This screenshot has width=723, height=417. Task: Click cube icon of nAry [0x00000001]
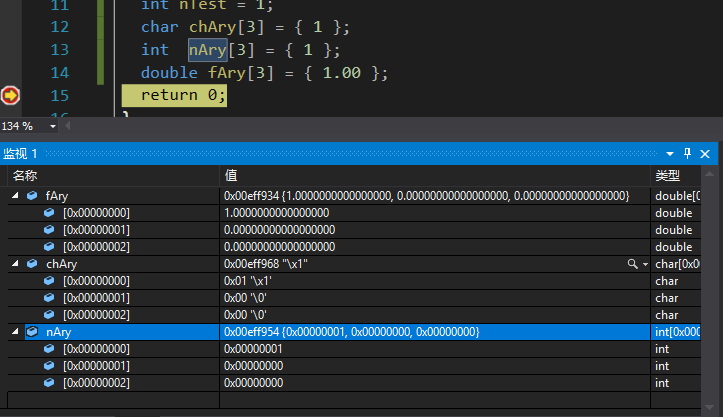coord(49,365)
